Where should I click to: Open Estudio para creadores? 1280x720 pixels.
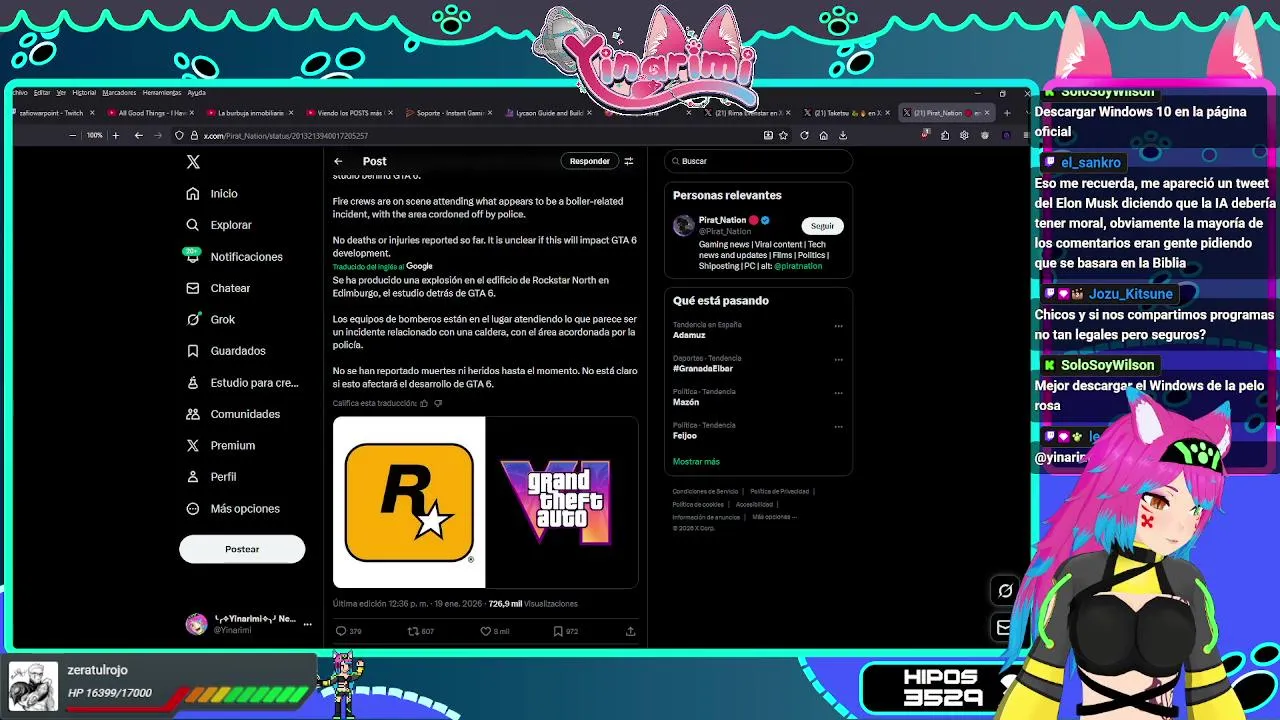click(242, 383)
